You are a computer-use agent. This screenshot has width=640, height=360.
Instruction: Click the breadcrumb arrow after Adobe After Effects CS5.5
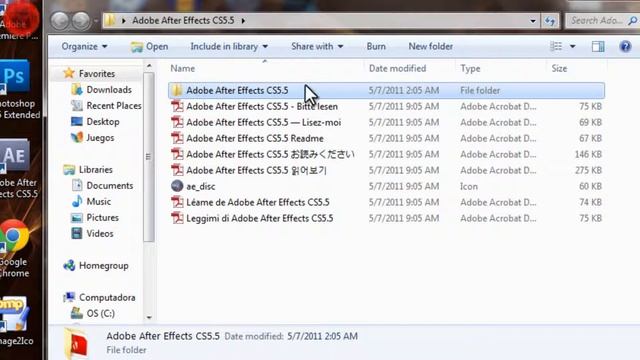[x=243, y=21]
